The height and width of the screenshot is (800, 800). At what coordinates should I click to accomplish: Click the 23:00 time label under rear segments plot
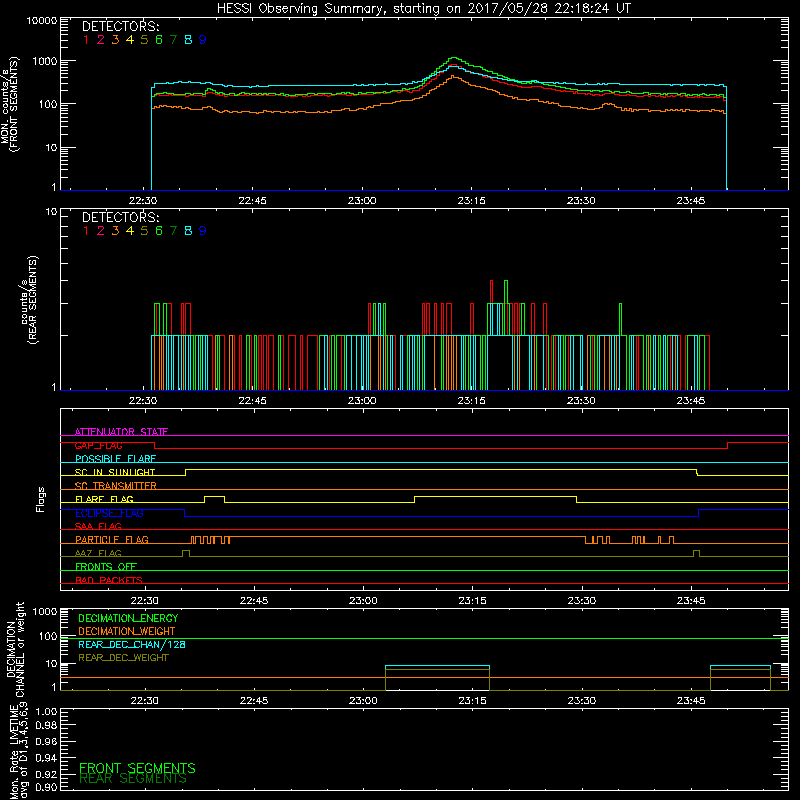362,401
